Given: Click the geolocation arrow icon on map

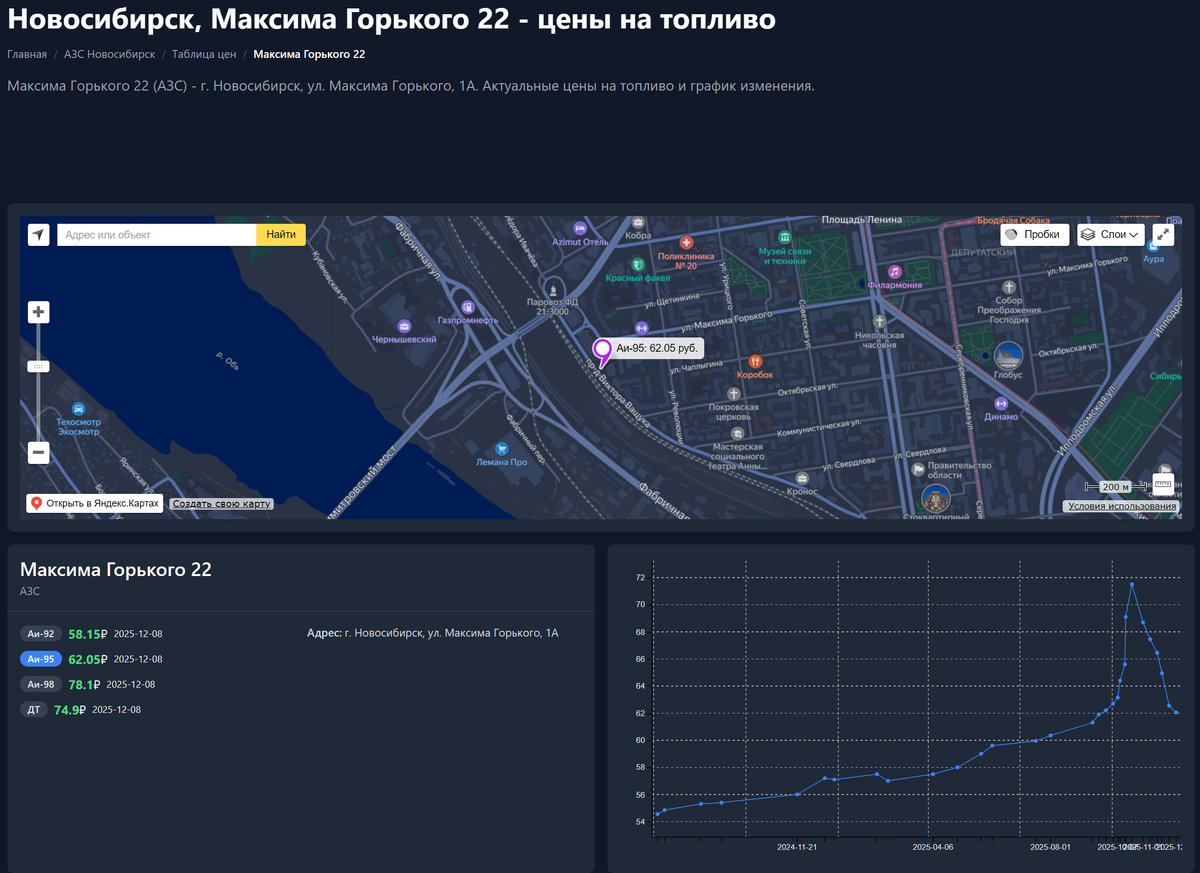Looking at the screenshot, I should coord(38,235).
